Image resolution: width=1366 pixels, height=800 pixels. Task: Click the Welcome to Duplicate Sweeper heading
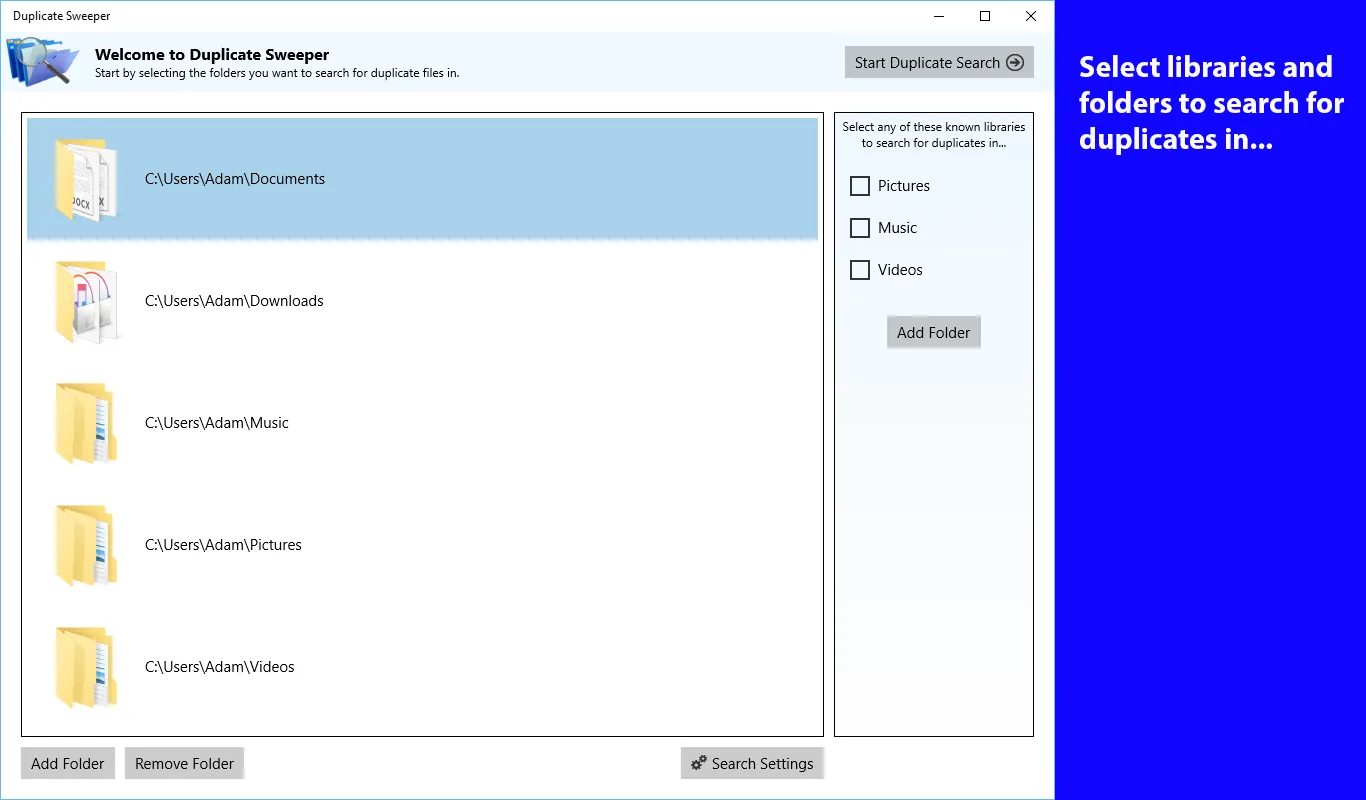(x=212, y=55)
